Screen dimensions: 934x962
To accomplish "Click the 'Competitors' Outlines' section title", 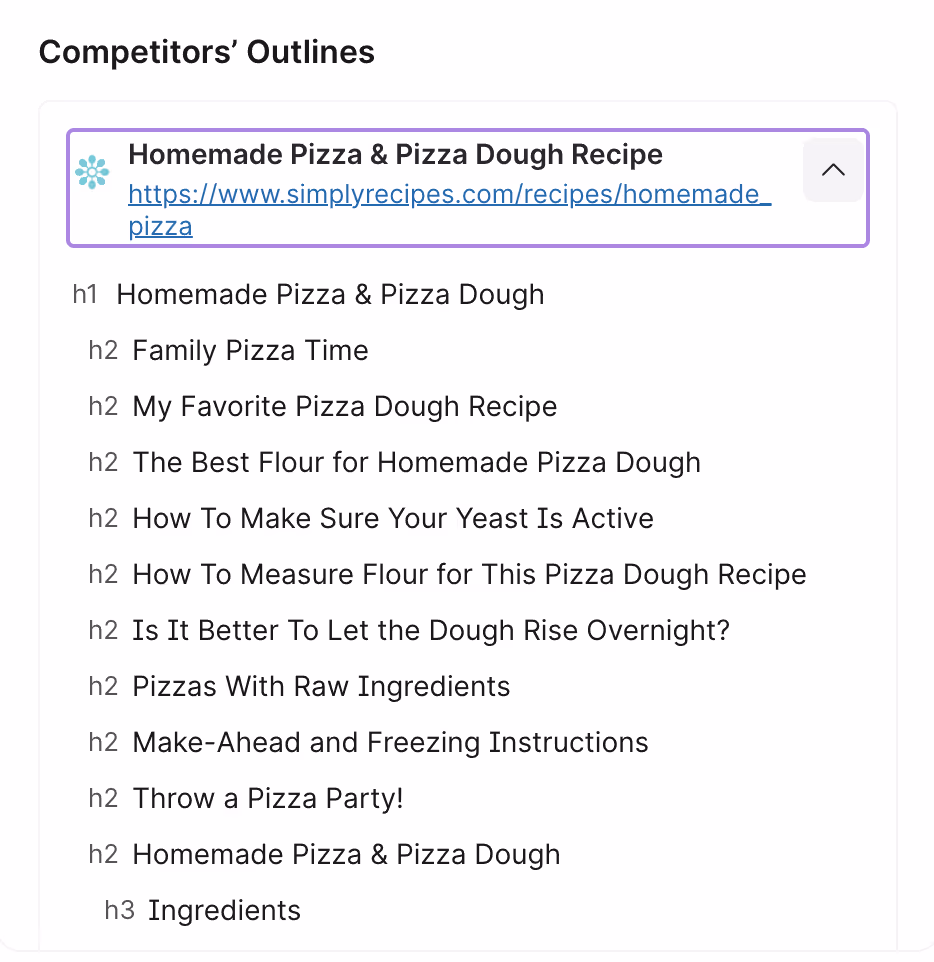I will (x=207, y=52).
